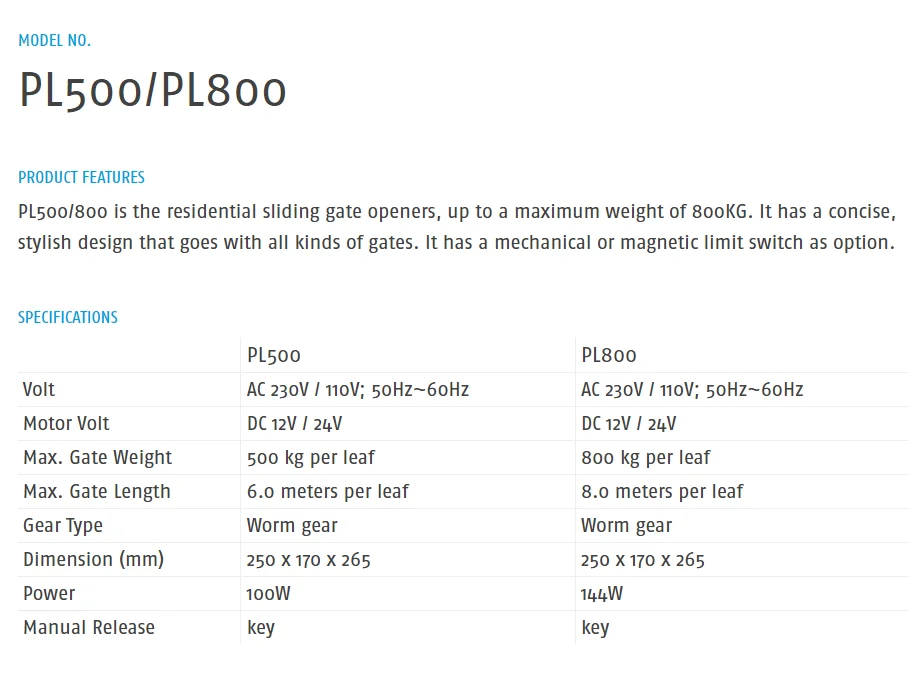Screen dimensions: 920x687
Task: Click the PRODUCT FEATURES heading
Action: pyautogui.click(x=81, y=177)
